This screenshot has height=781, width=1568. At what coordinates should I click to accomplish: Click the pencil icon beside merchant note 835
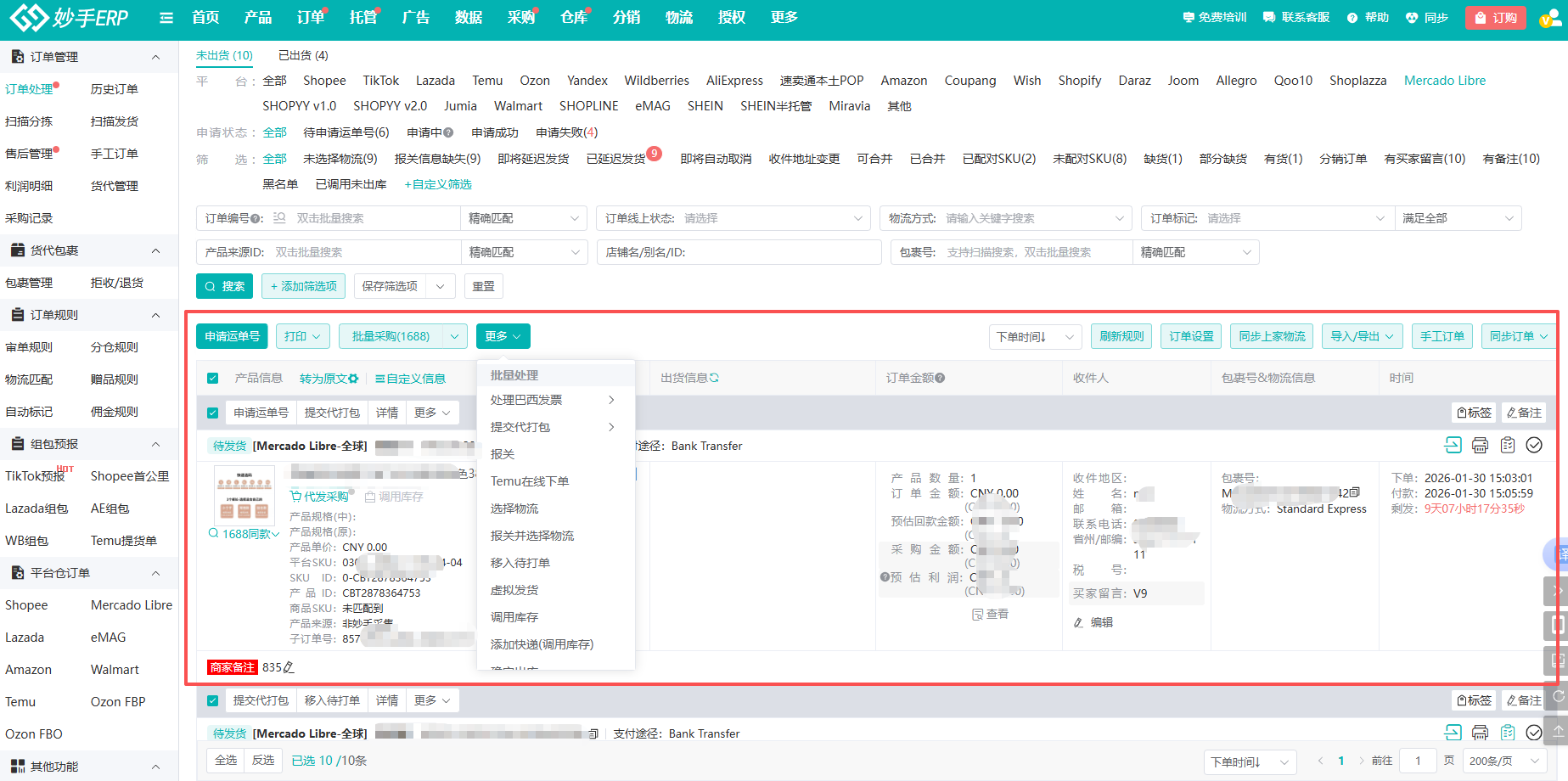click(x=289, y=668)
